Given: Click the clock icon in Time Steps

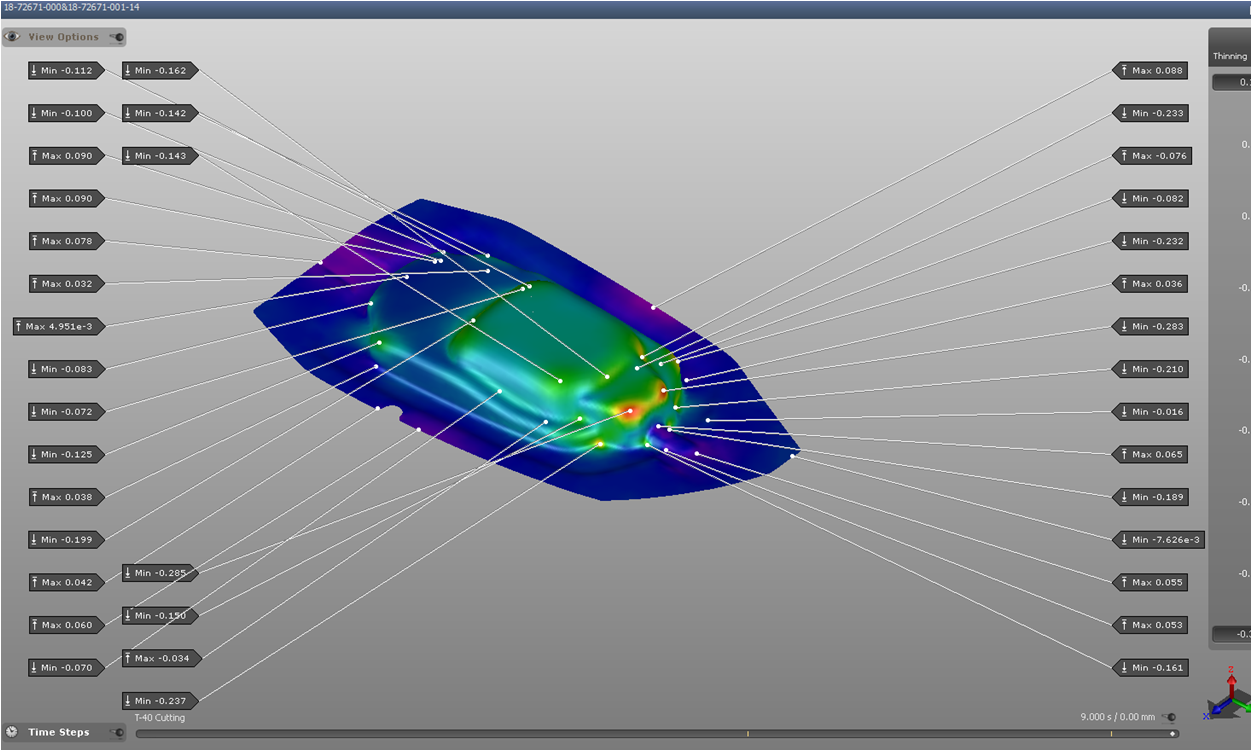Looking at the screenshot, I should [13, 732].
